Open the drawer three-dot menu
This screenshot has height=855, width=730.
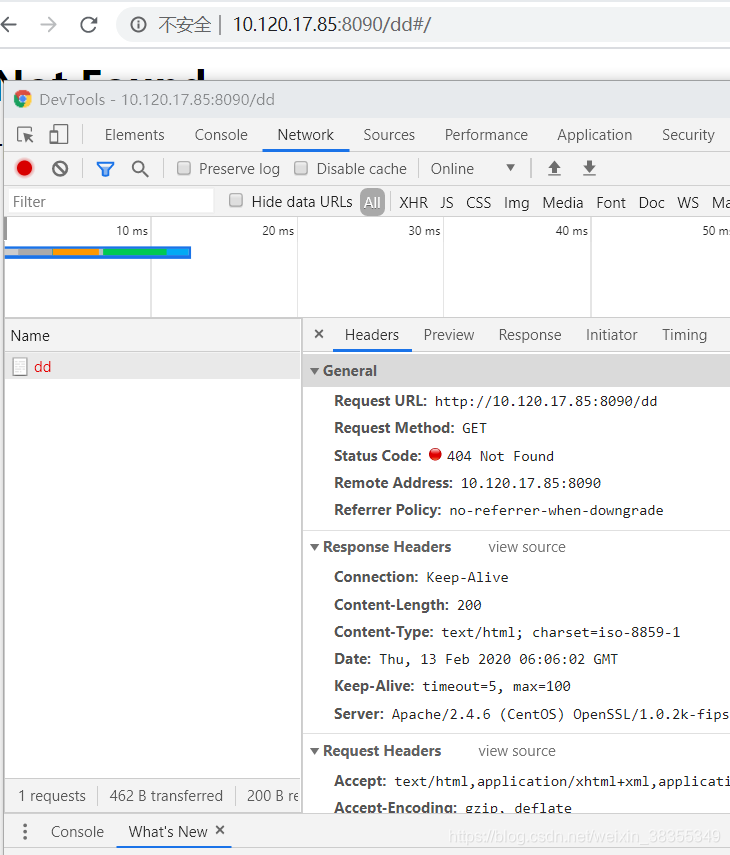(x=25, y=832)
